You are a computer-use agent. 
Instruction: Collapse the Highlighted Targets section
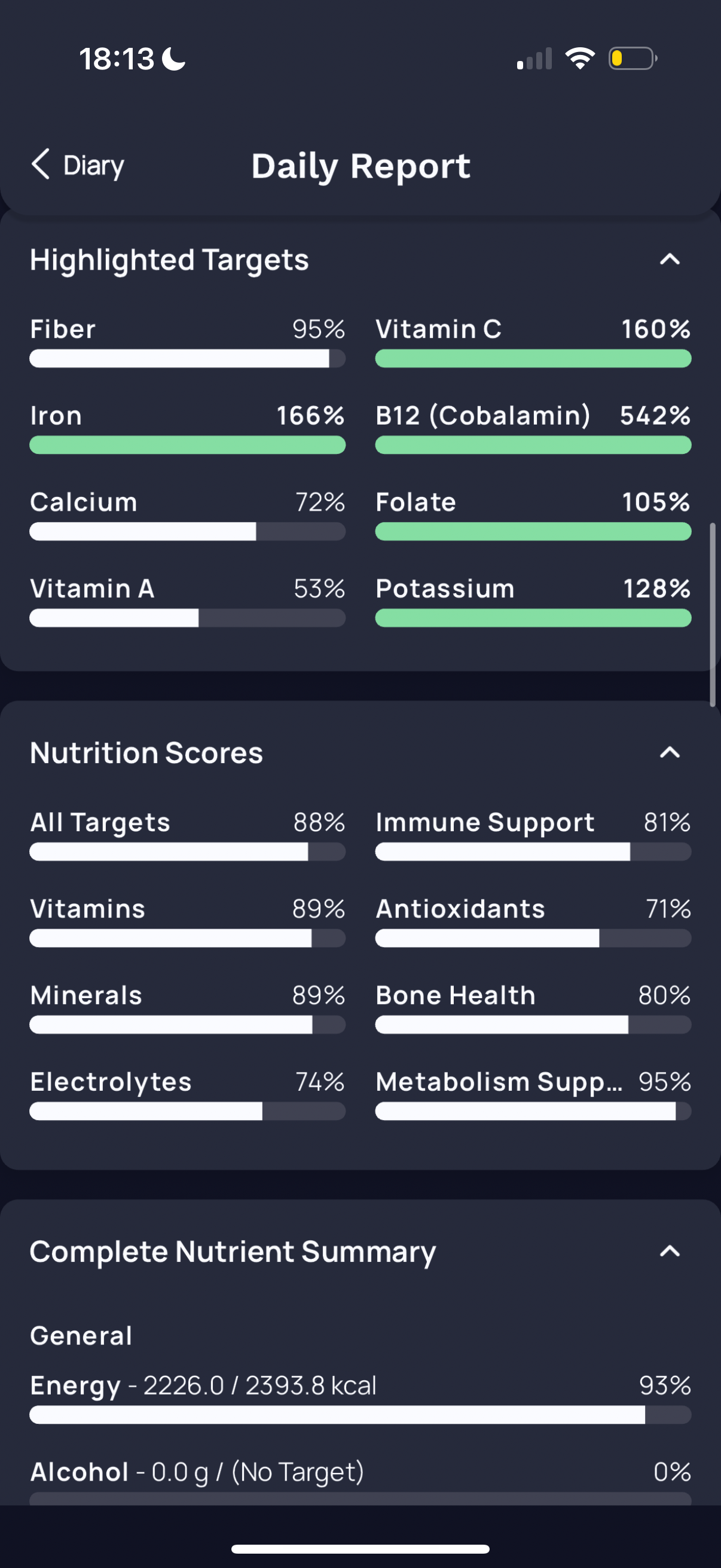click(x=669, y=260)
